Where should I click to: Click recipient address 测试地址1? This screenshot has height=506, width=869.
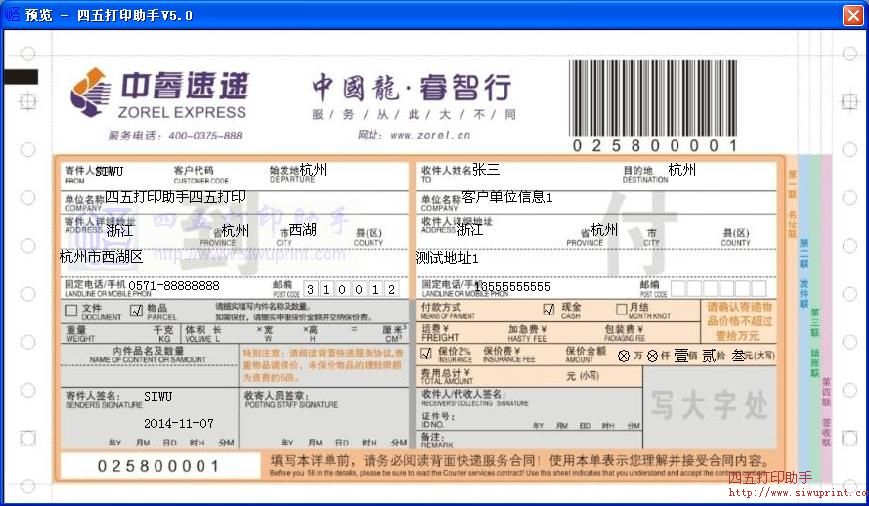coord(447,258)
